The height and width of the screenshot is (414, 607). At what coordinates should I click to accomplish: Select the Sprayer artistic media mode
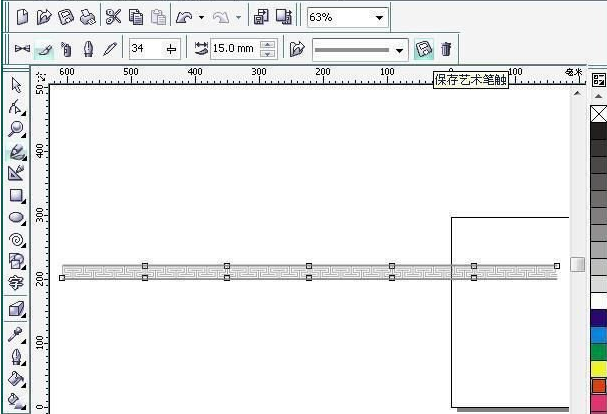click(x=66, y=50)
